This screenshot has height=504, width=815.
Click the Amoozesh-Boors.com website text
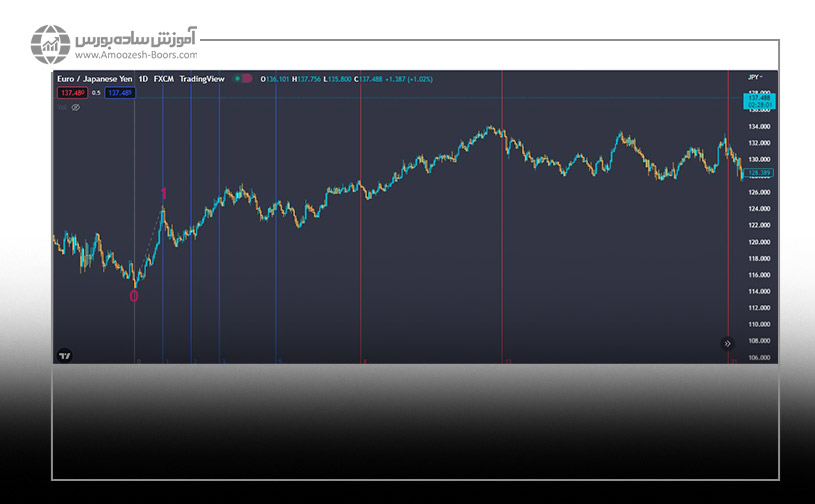click(136, 57)
